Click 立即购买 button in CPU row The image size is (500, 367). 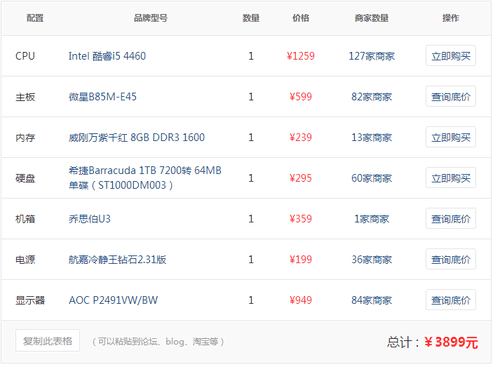tap(450, 56)
